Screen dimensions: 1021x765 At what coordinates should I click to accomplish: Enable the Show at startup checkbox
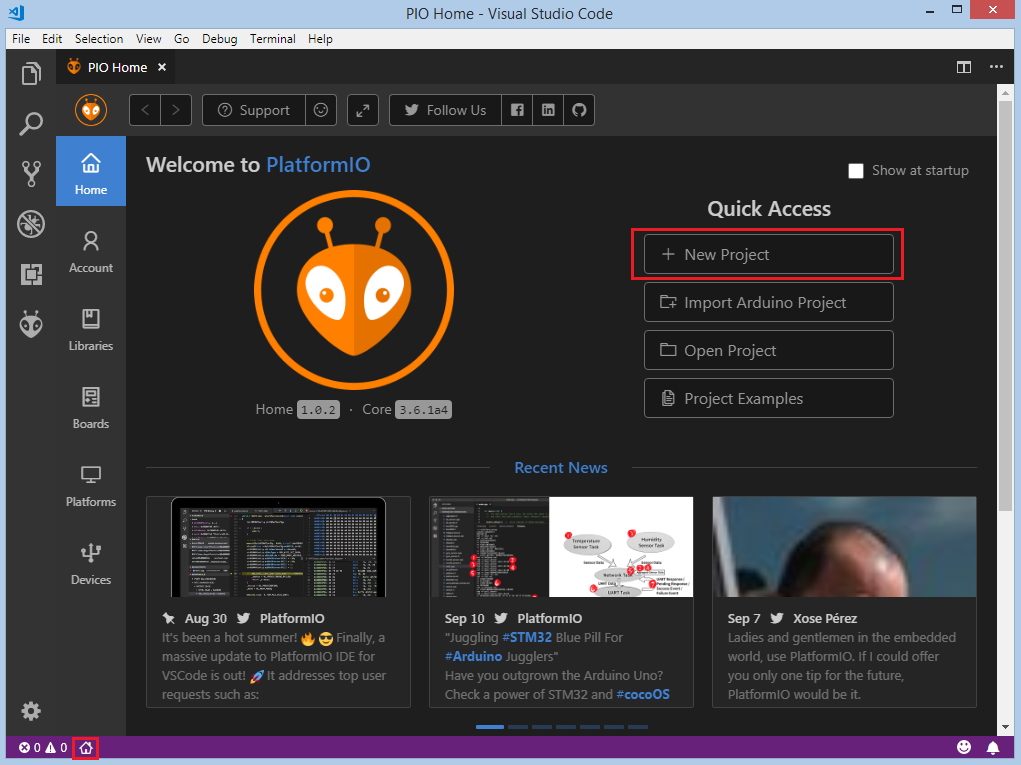coord(856,170)
